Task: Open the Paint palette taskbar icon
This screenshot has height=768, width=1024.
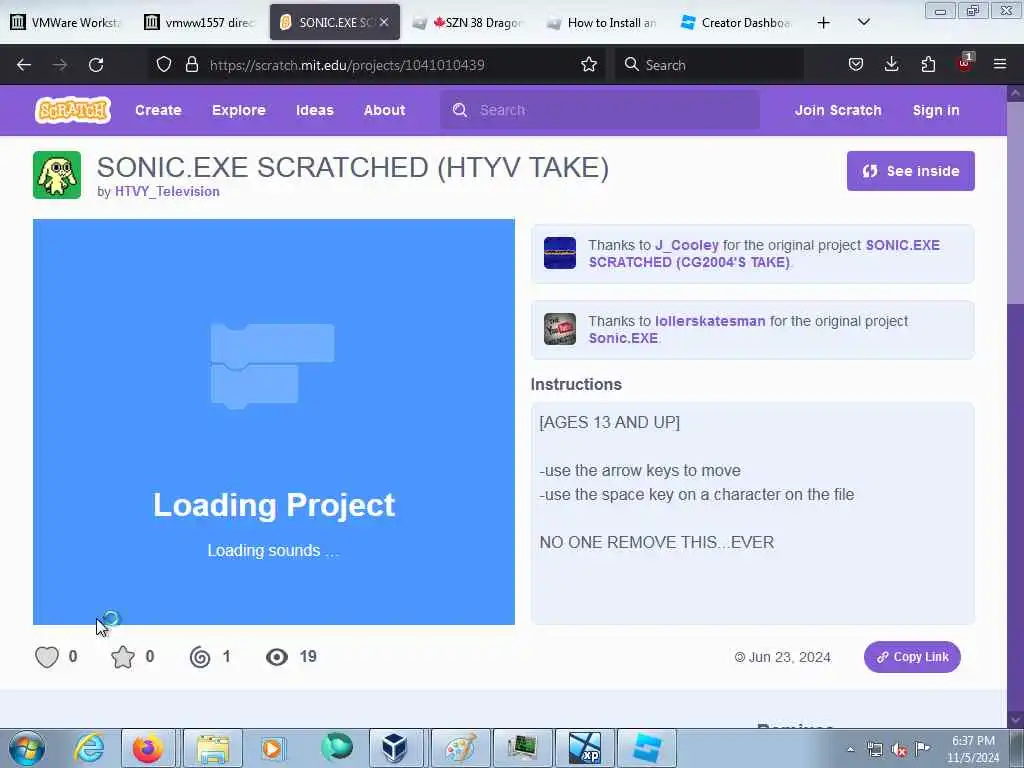Action: [460, 748]
